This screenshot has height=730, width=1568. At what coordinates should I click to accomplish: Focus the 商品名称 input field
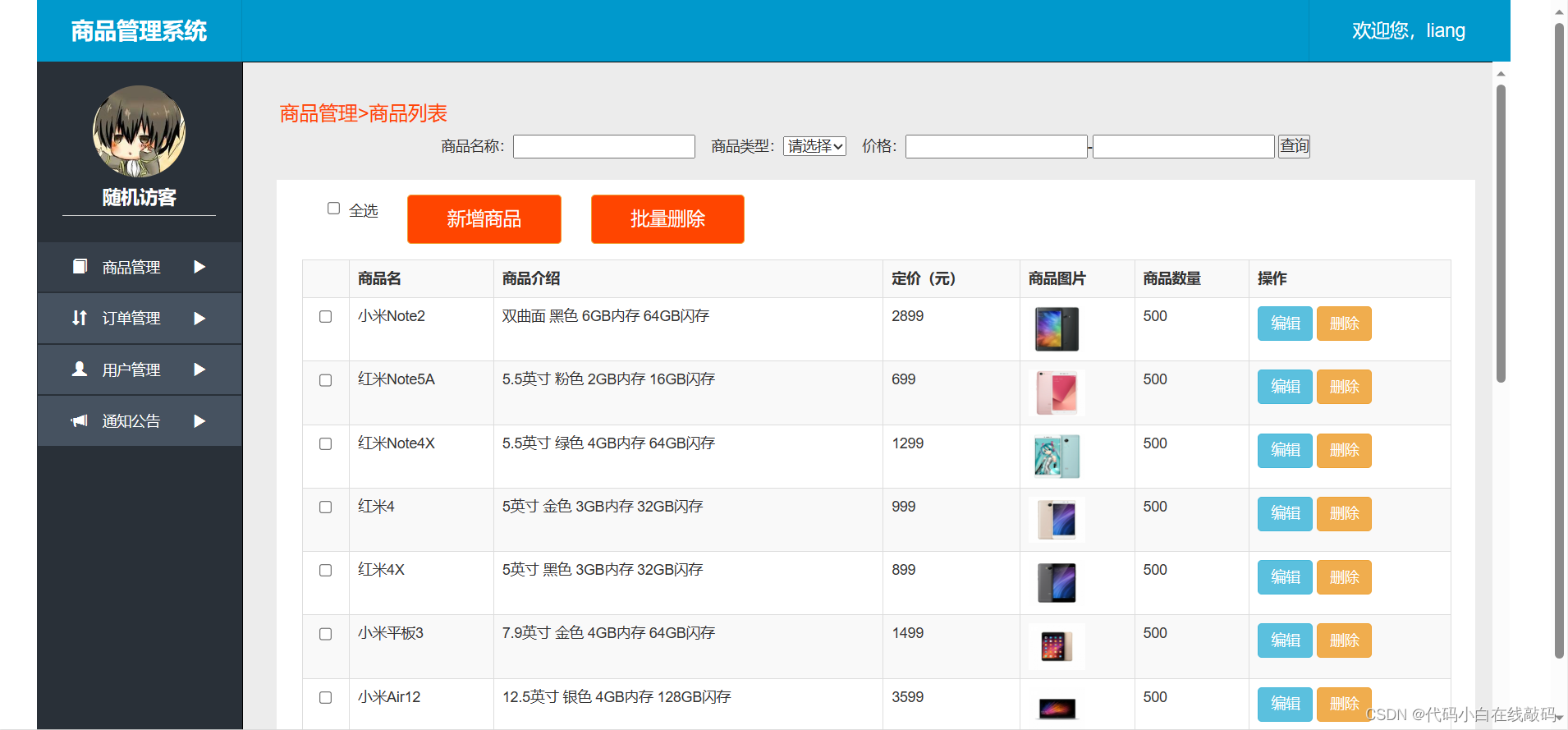click(x=604, y=146)
